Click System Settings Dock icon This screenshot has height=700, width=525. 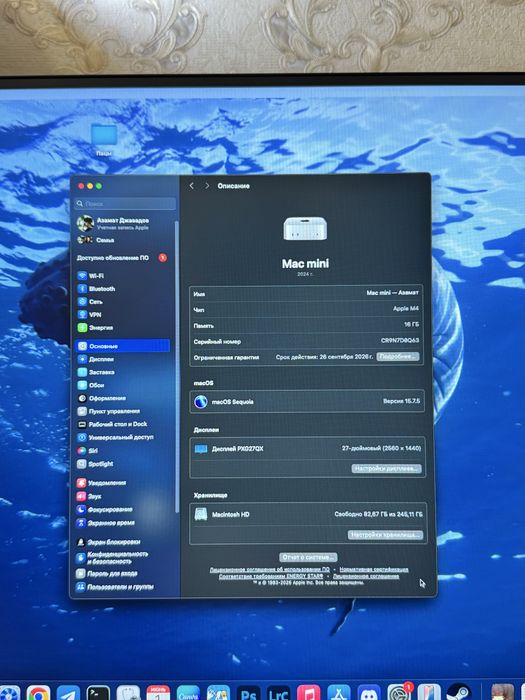[x=399, y=693]
